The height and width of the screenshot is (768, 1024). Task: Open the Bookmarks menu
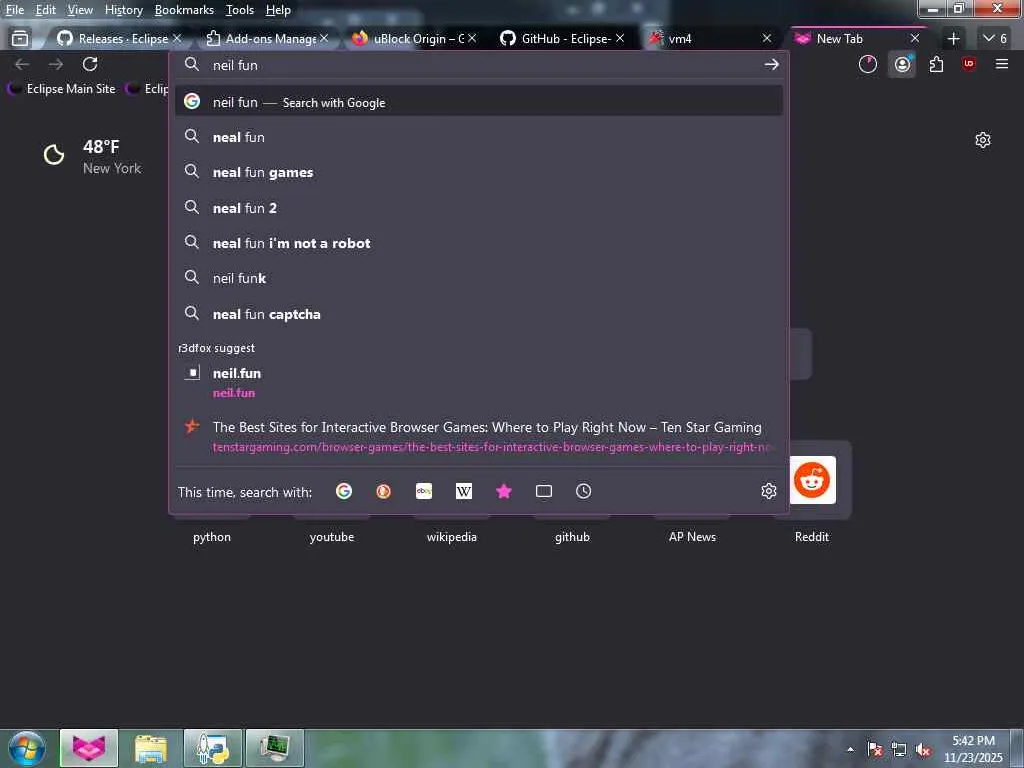click(184, 10)
